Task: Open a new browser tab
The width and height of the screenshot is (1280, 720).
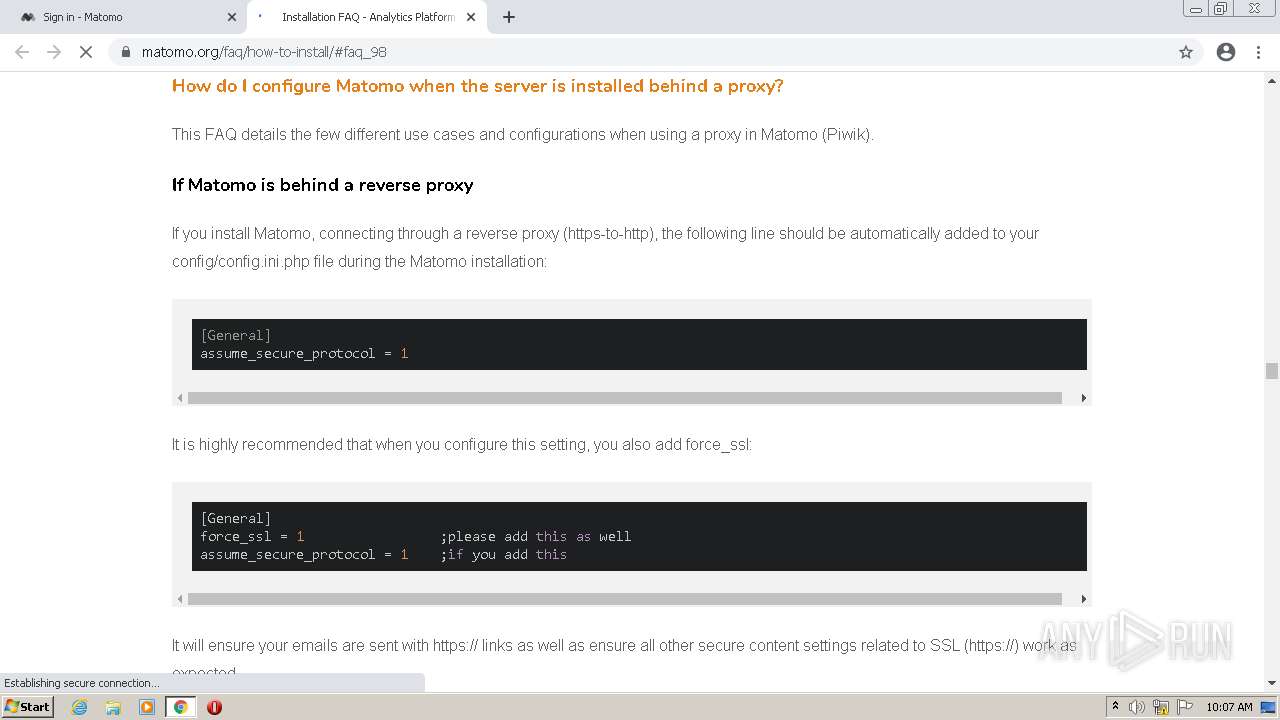Action: coord(508,17)
